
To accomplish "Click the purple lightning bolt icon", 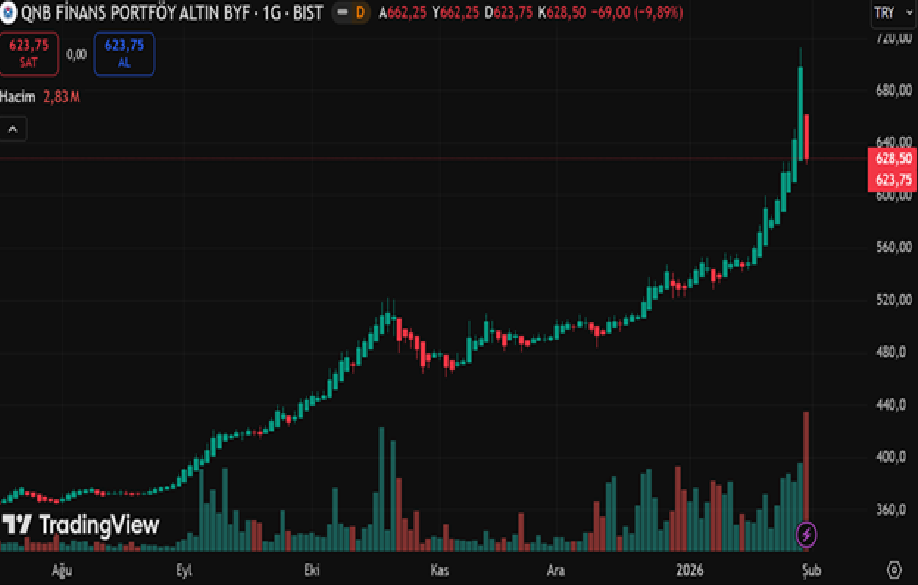I will [806, 535].
